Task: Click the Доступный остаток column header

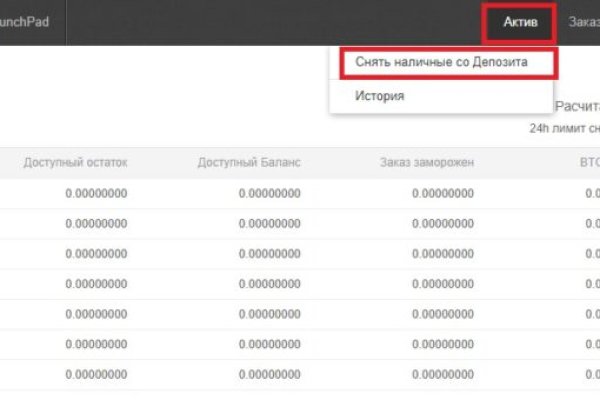Action: (x=76, y=162)
